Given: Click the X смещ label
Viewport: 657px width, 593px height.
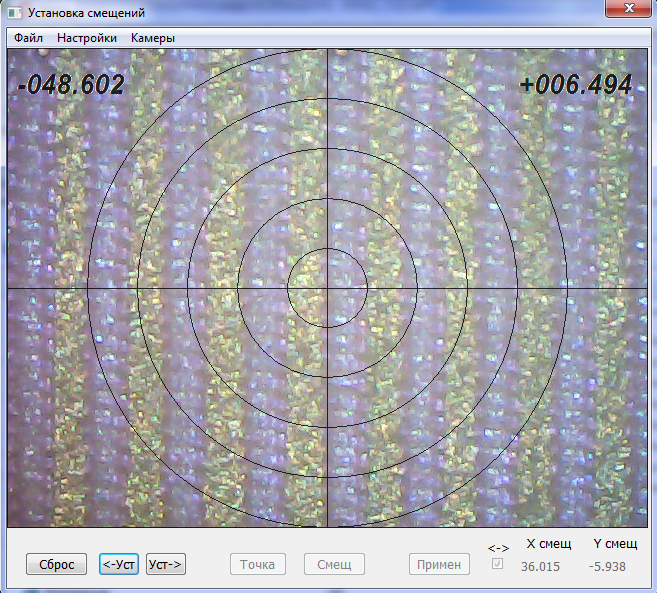Looking at the screenshot, I should click(548, 544).
